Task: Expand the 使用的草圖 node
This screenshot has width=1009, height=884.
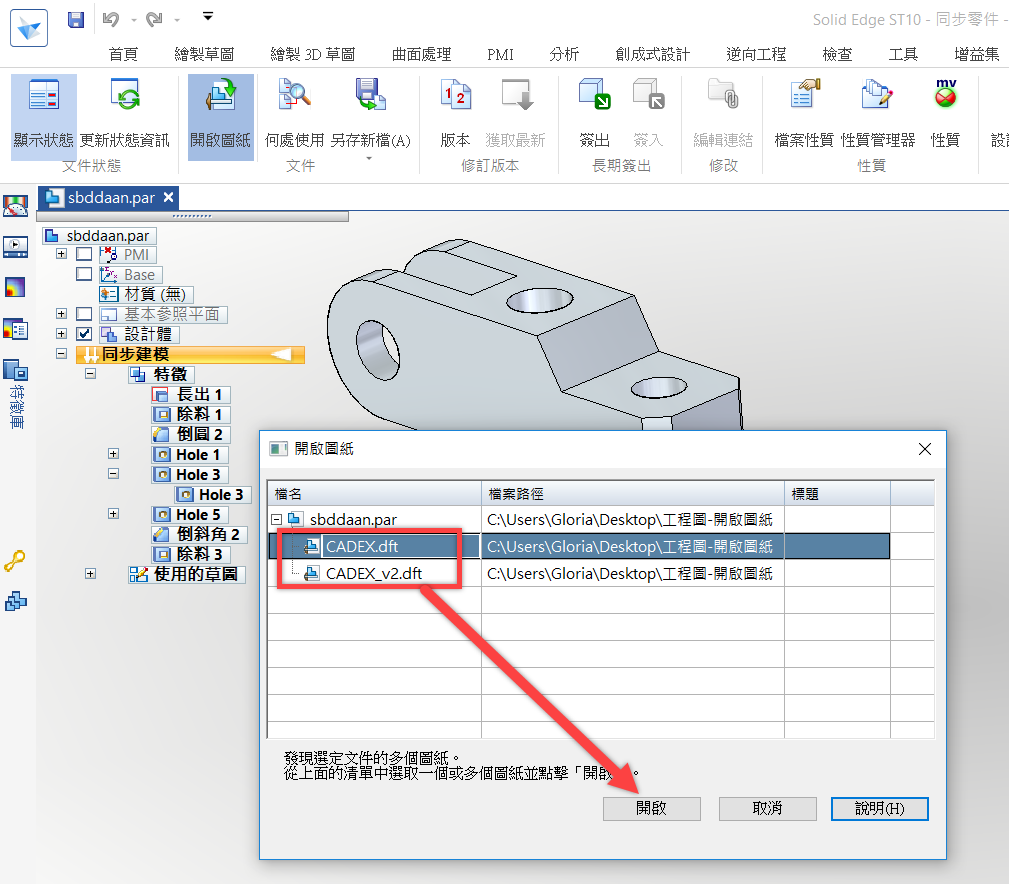Action: point(91,574)
